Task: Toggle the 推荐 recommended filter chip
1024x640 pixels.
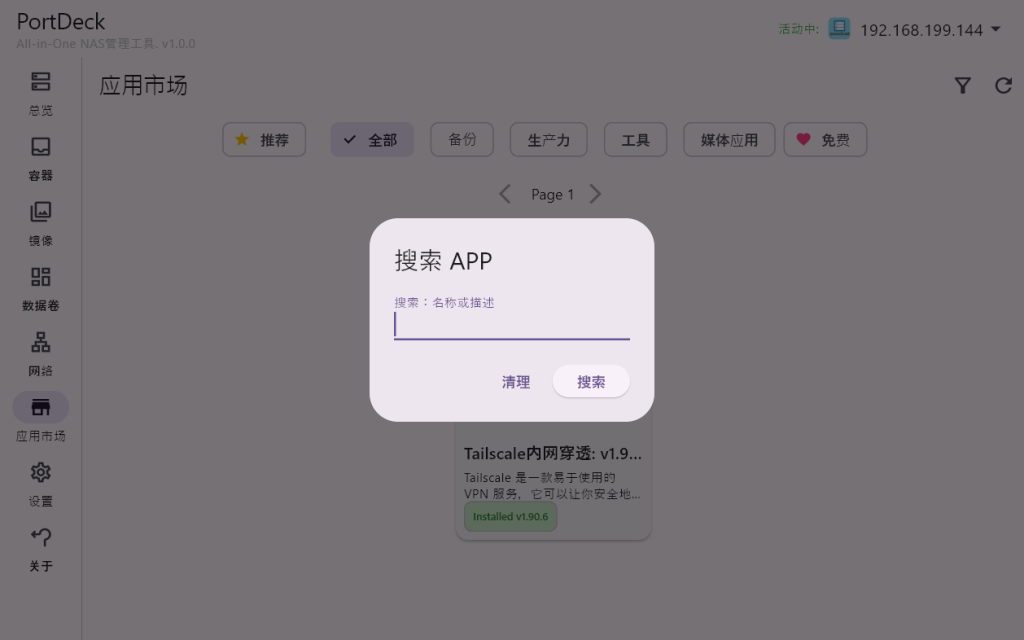Action: (x=264, y=140)
